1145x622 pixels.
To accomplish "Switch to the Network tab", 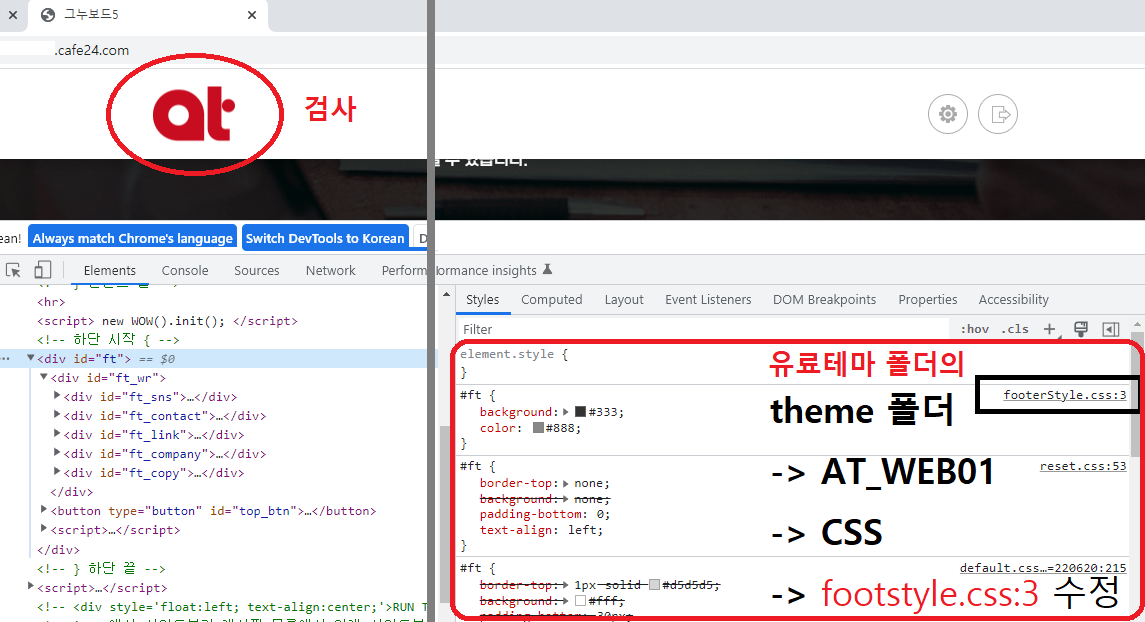I will pos(330,270).
